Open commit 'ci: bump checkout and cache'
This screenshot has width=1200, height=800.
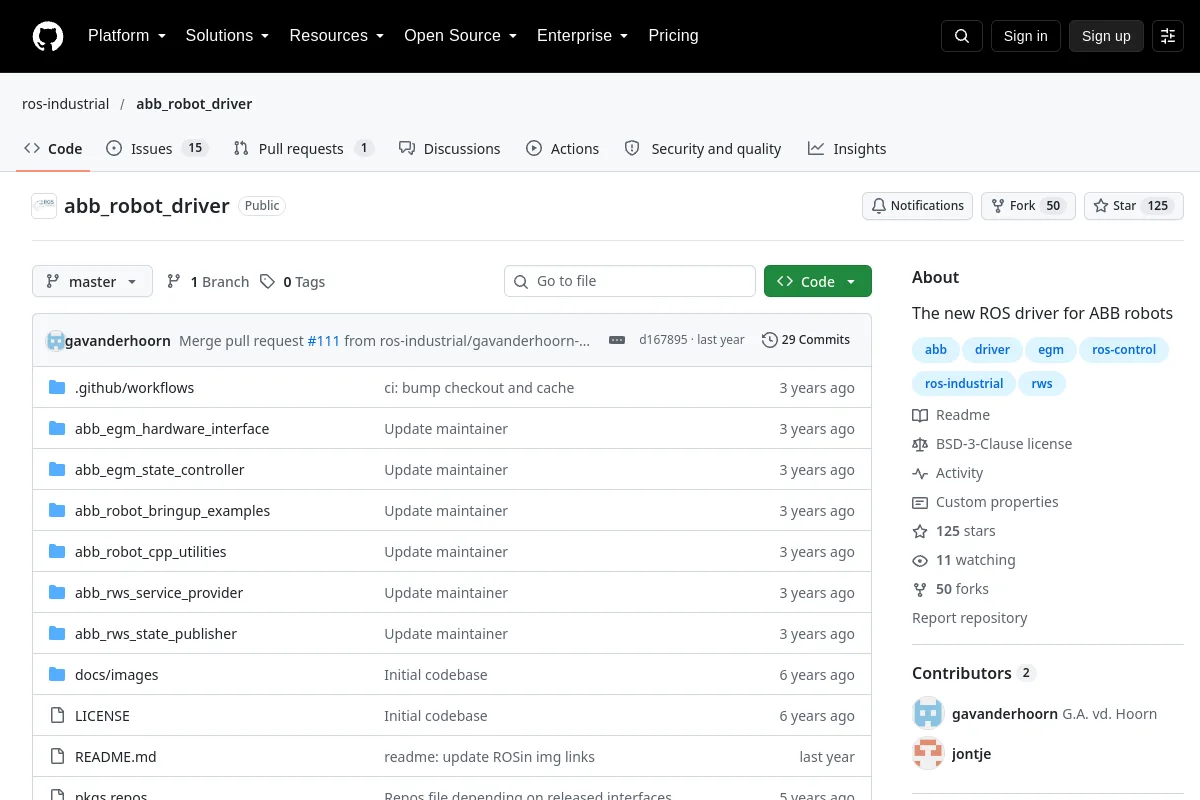point(479,388)
